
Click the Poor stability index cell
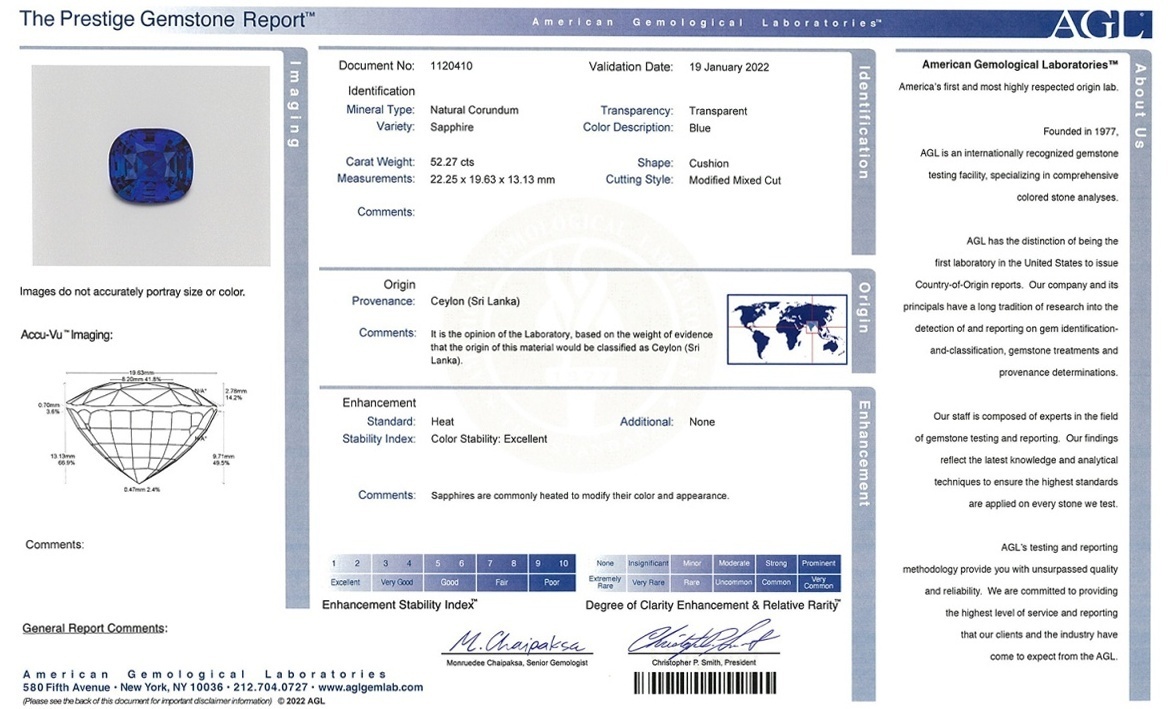(x=552, y=582)
